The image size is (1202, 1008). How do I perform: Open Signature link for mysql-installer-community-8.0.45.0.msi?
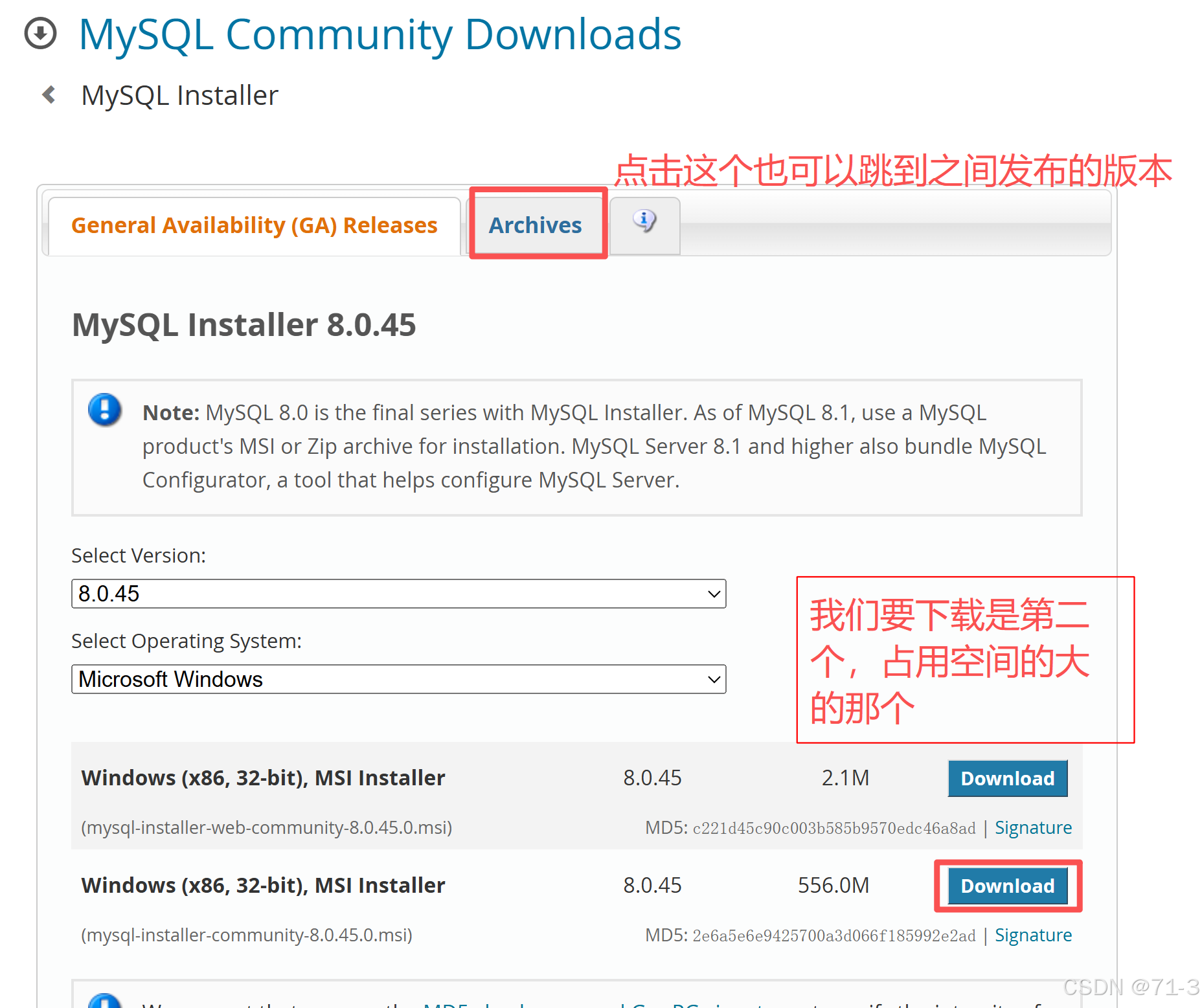pos(1034,935)
